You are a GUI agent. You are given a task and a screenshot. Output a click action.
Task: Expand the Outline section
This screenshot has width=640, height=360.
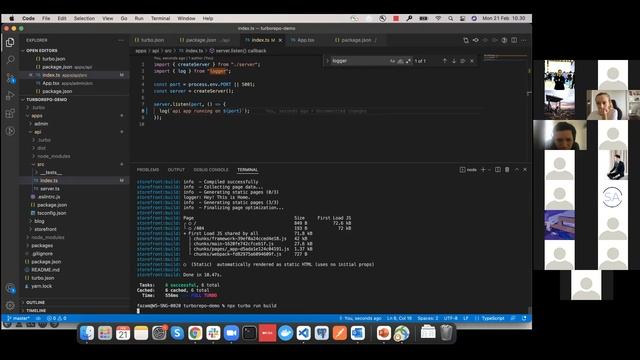point(36,302)
